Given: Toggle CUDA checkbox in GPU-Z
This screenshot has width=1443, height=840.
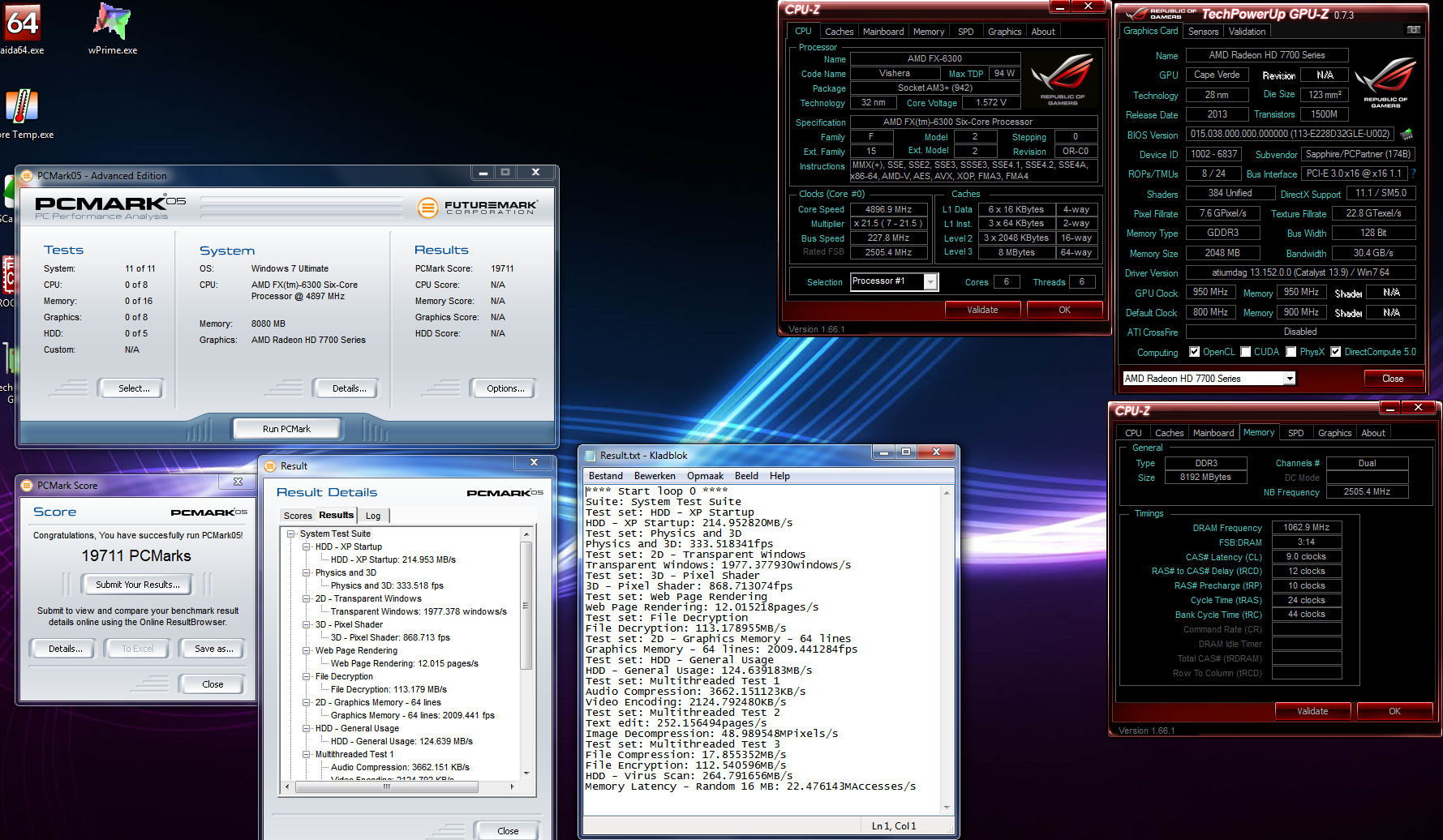Looking at the screenshot, I should [1245, 352].
